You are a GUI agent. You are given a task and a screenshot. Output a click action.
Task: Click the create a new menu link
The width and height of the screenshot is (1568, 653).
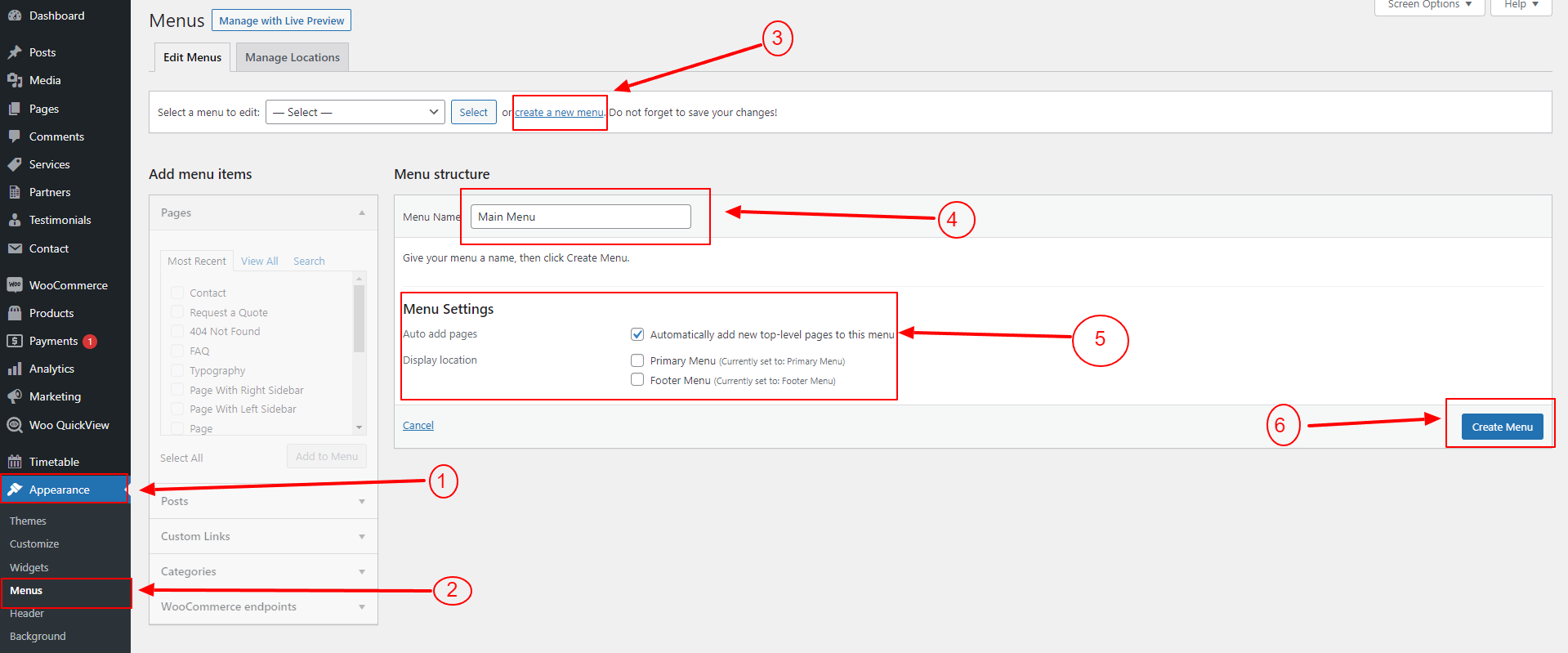tap(559, 113)
